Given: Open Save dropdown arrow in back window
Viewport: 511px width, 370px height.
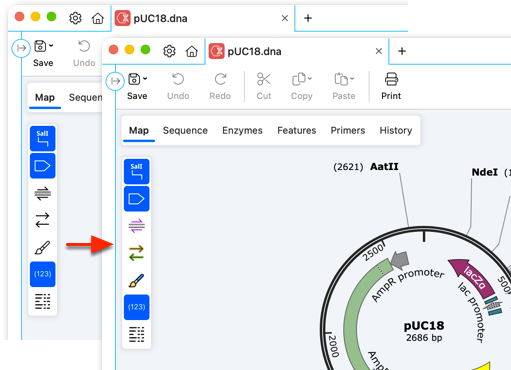Looking at the screenshot, I should (x=51, y=46).
